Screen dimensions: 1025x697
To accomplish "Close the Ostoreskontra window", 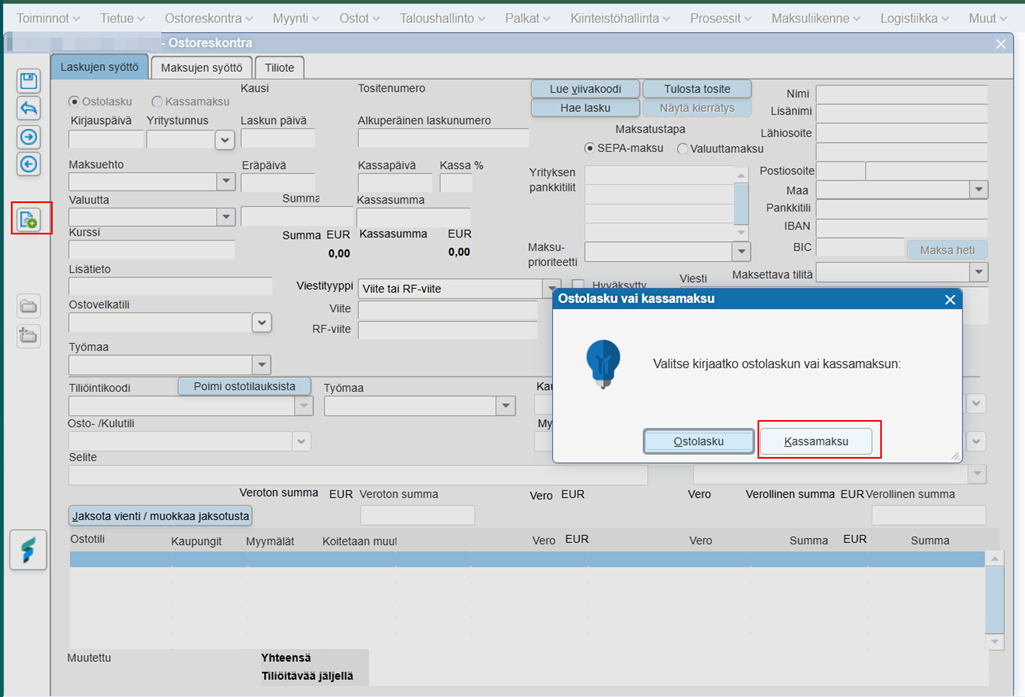I will point(1001,44).
